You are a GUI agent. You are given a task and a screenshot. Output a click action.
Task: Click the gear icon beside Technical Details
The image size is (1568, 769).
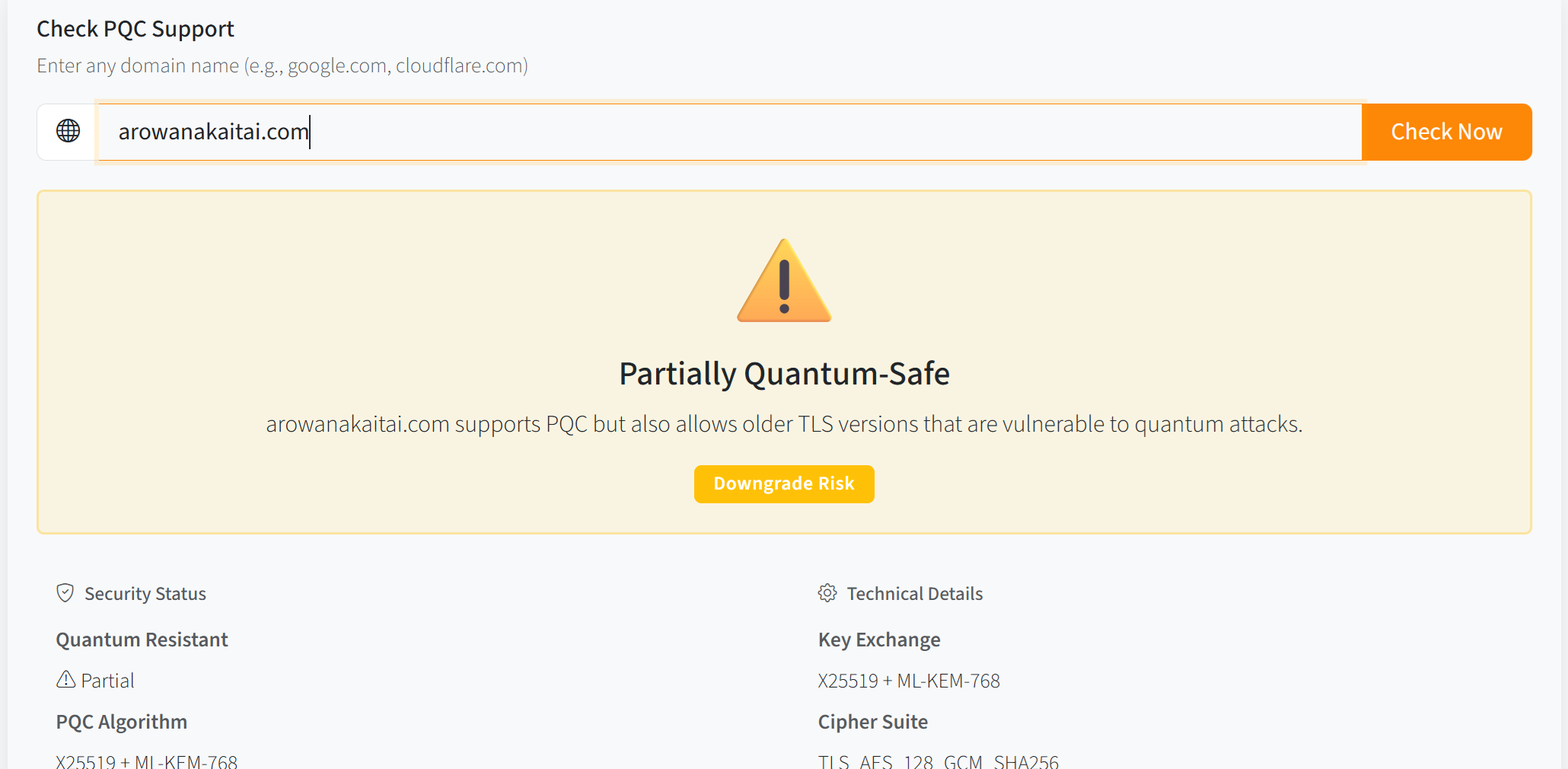pos(827,593)
